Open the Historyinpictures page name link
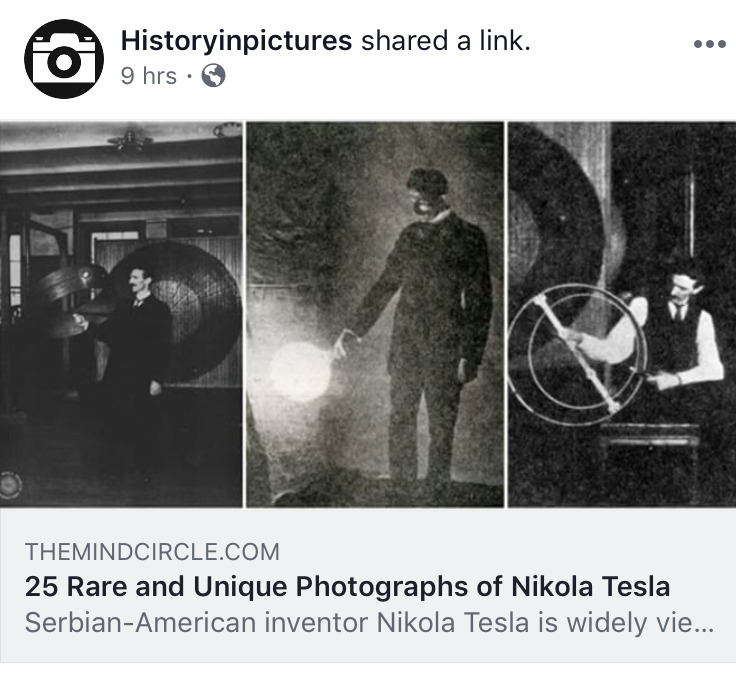This screenshot has height=679, width=736. [x=236, y=40]
